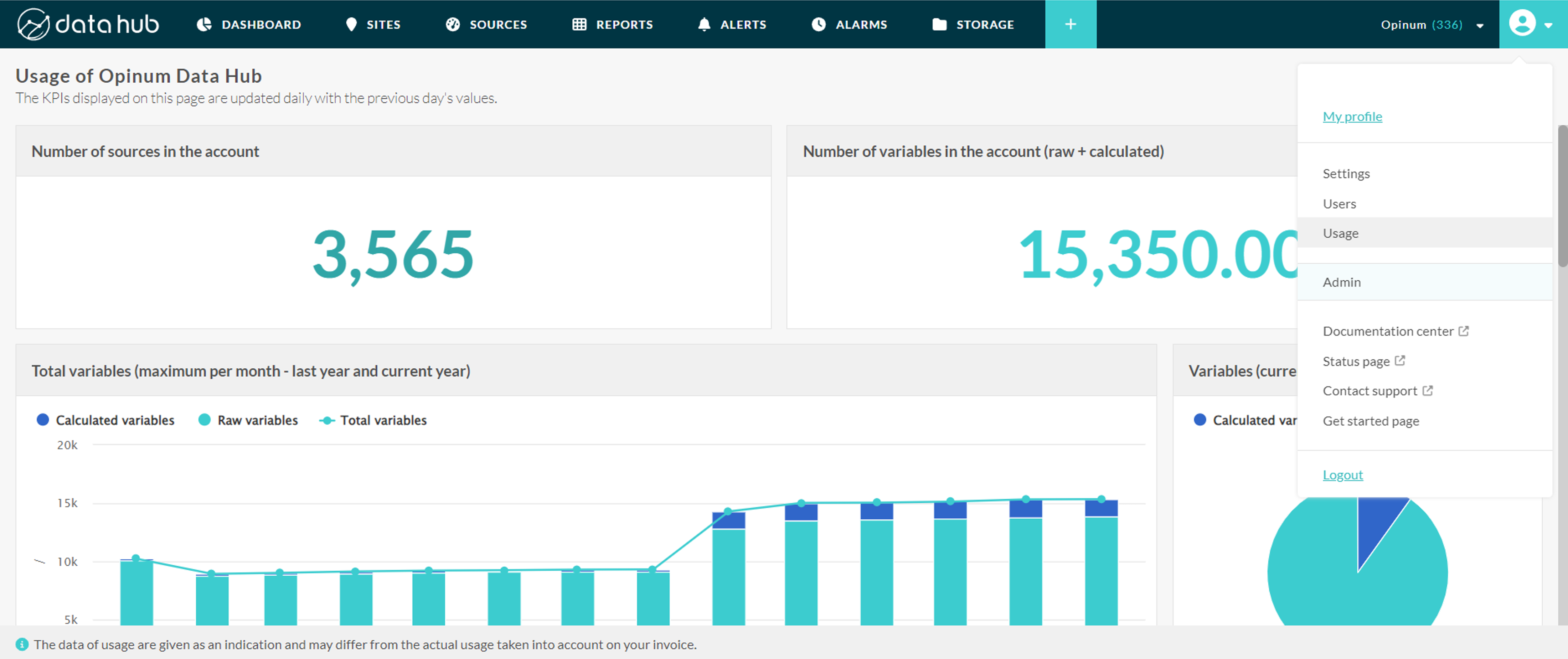Screen dimensions: 1568x659
Task: Select REPORTS in the top navigation
Action: pos(612,24)
